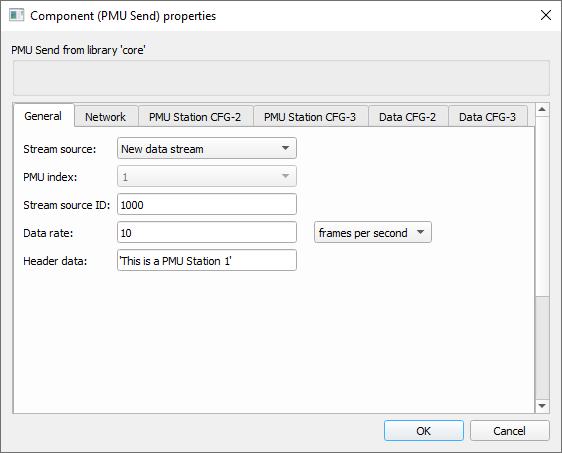Select the General tab
Viewport: 562px width, 453px height.
[x=43, y=116]
